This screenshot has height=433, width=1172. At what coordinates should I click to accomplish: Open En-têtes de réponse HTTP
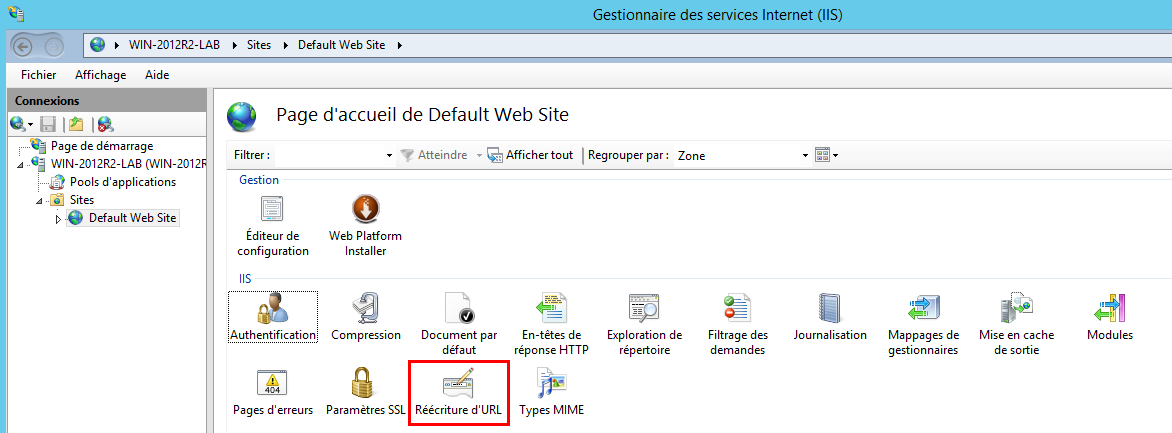pos(552,324)
